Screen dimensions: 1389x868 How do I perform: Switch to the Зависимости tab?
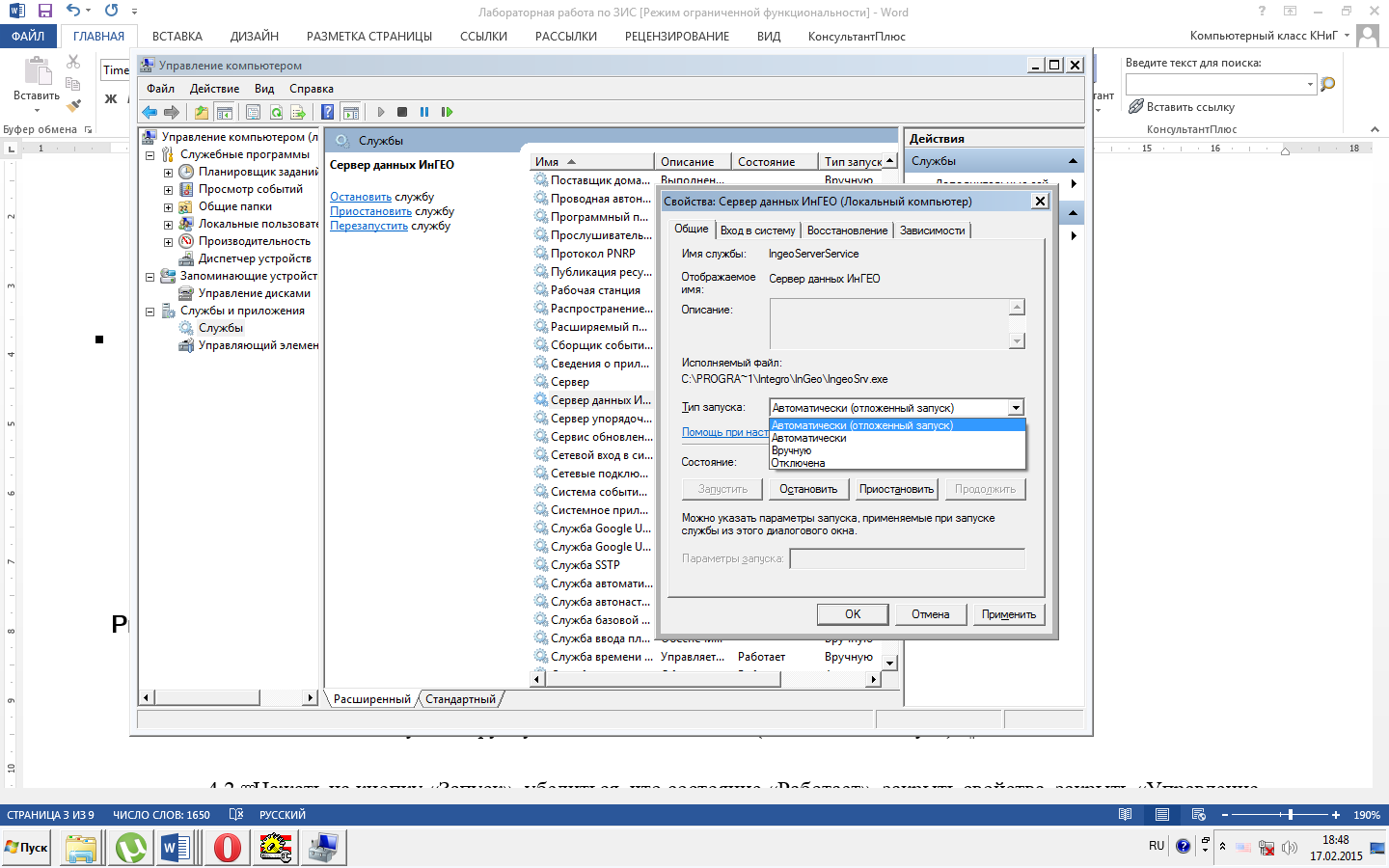(x=933, y=231)
